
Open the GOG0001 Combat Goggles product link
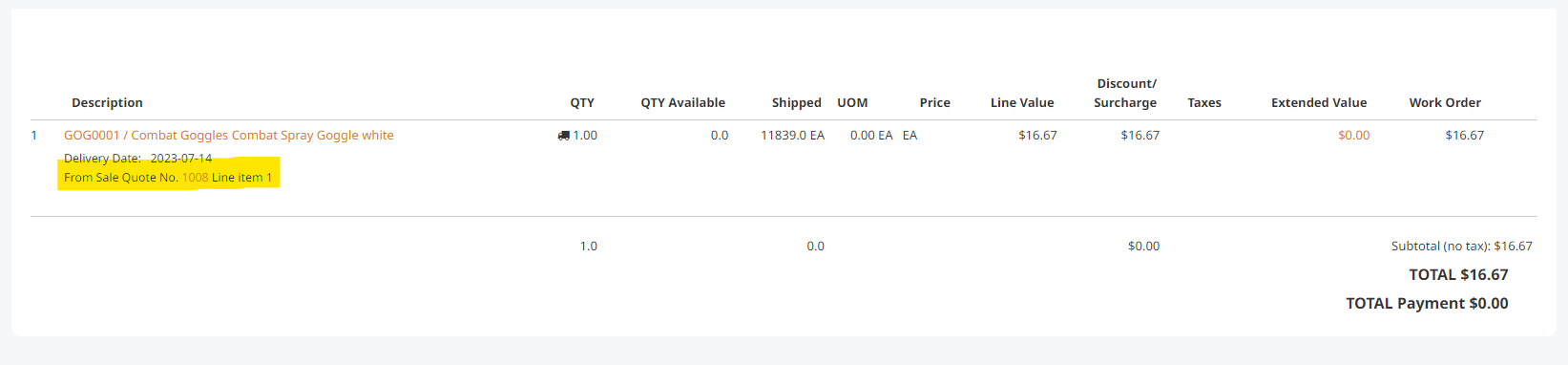click(x=229, y=136)
